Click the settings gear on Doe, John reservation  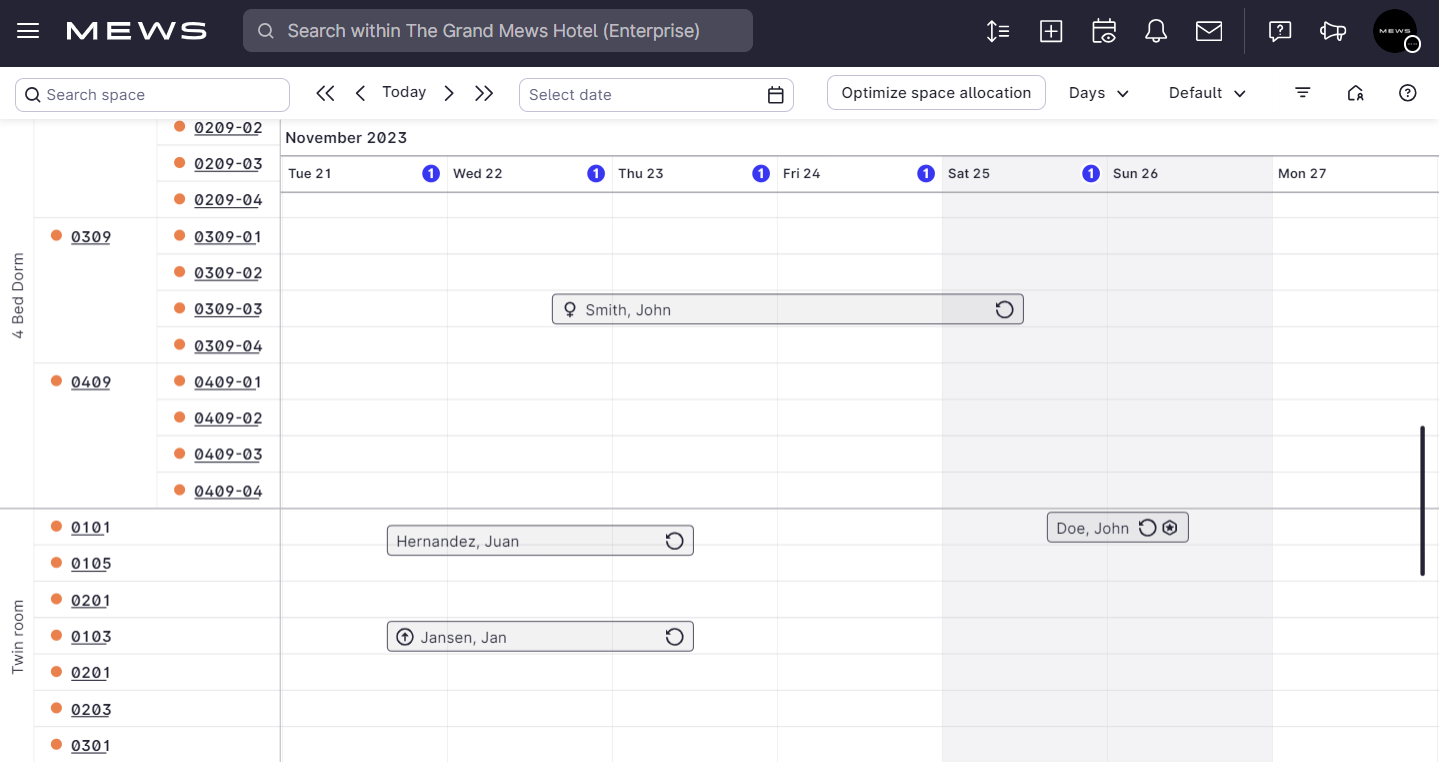point(1169,527)
